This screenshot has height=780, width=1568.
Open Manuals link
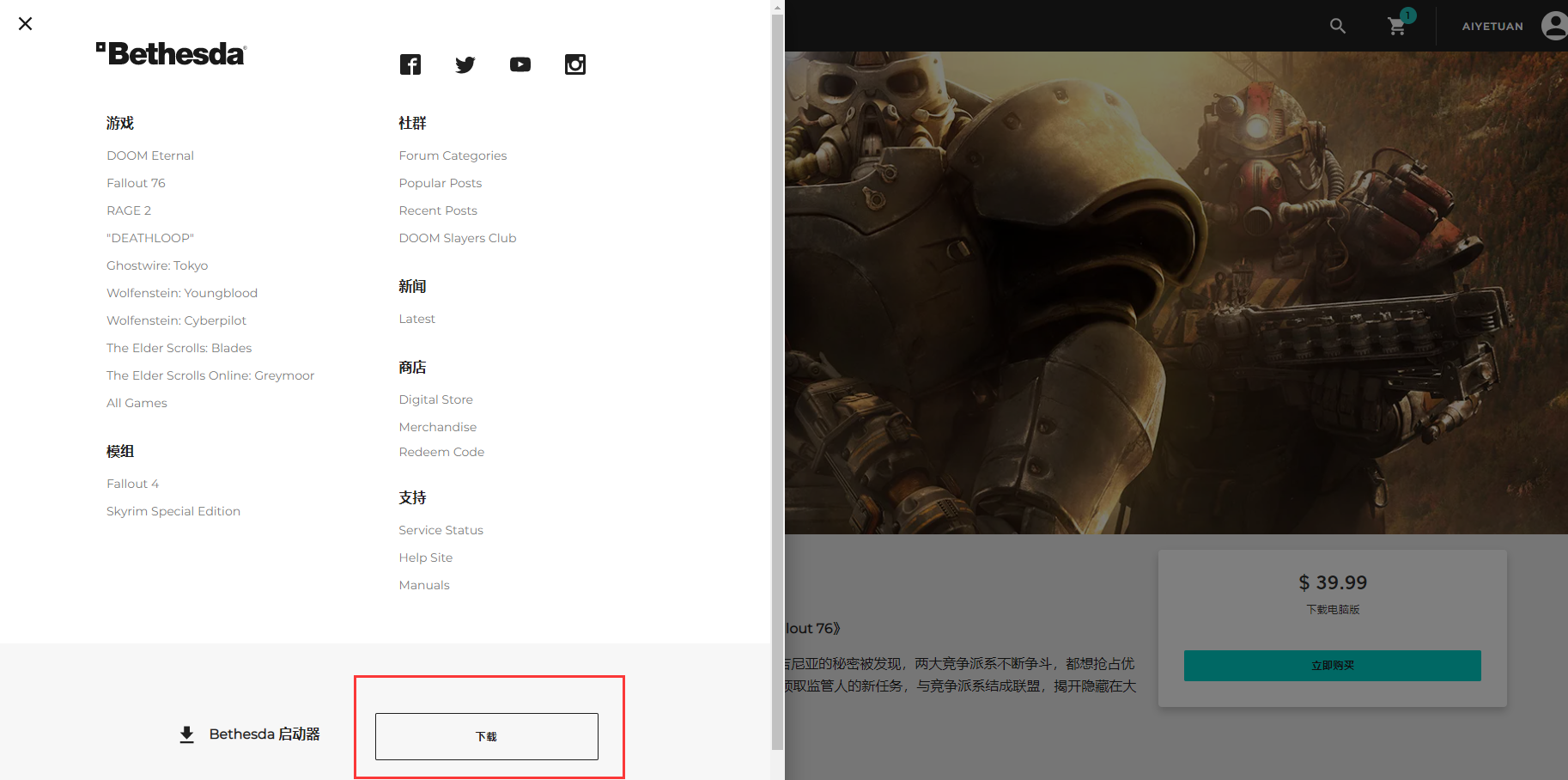click(x=423, y=585)
